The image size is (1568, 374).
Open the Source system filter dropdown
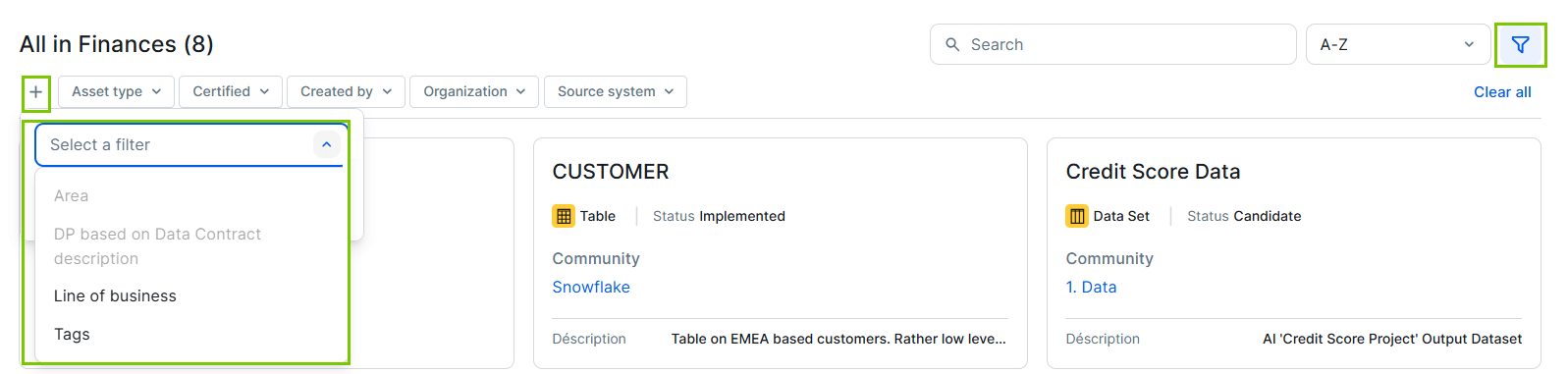pos(616,91)
